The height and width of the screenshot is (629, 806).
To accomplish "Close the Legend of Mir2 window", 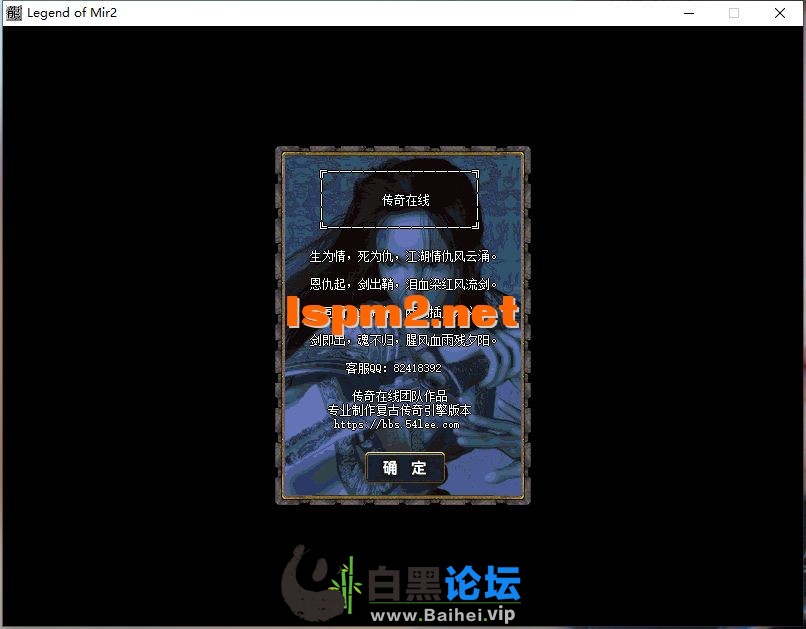I will point(780,13).
